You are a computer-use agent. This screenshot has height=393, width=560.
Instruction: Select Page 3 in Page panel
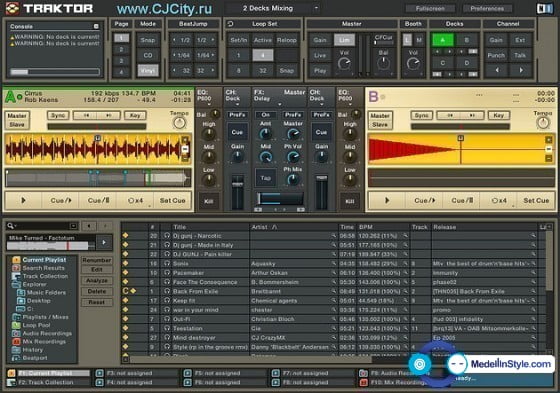[x=121, y=61]
